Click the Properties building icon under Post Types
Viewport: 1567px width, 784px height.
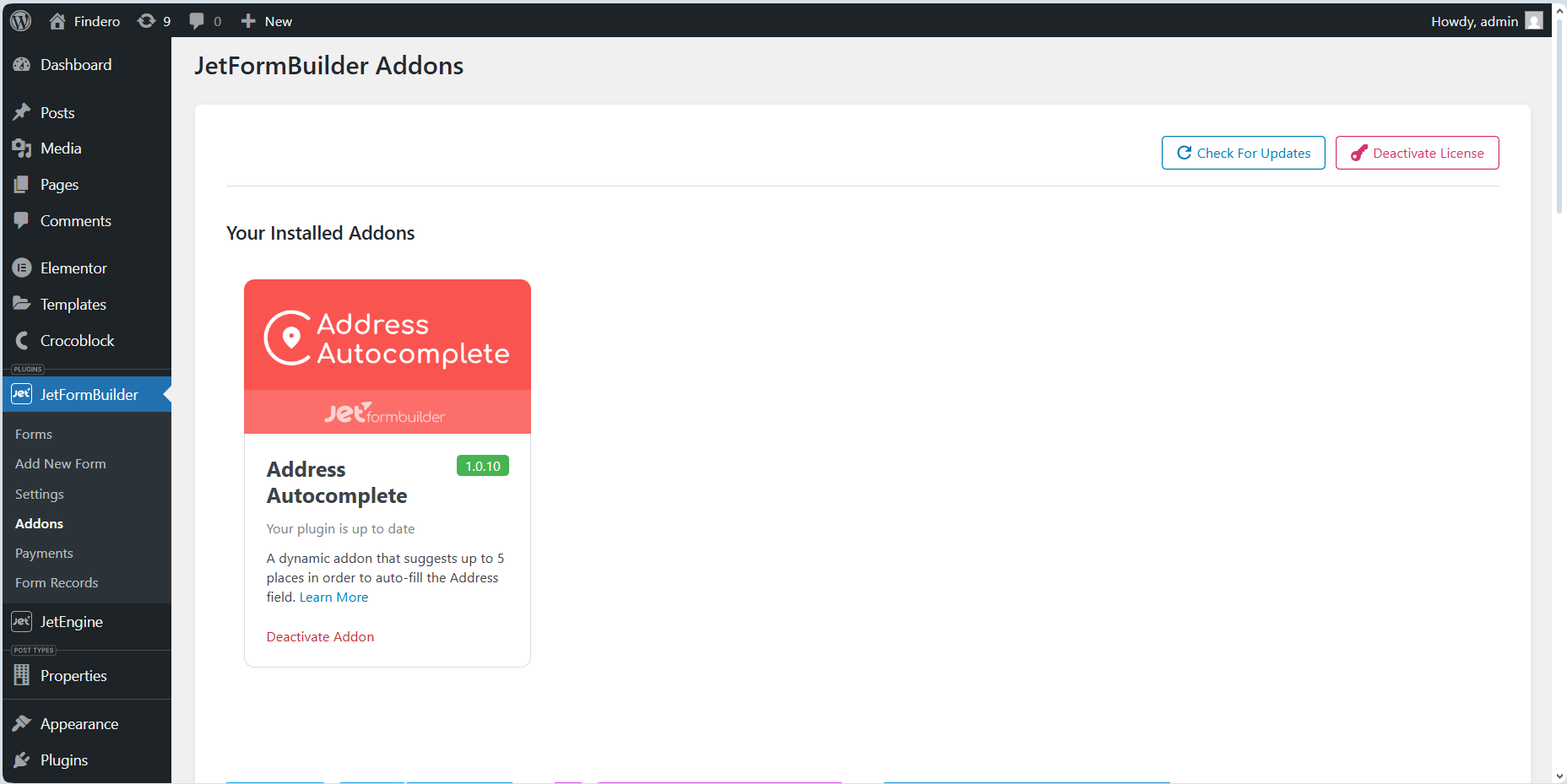[22, 675]
